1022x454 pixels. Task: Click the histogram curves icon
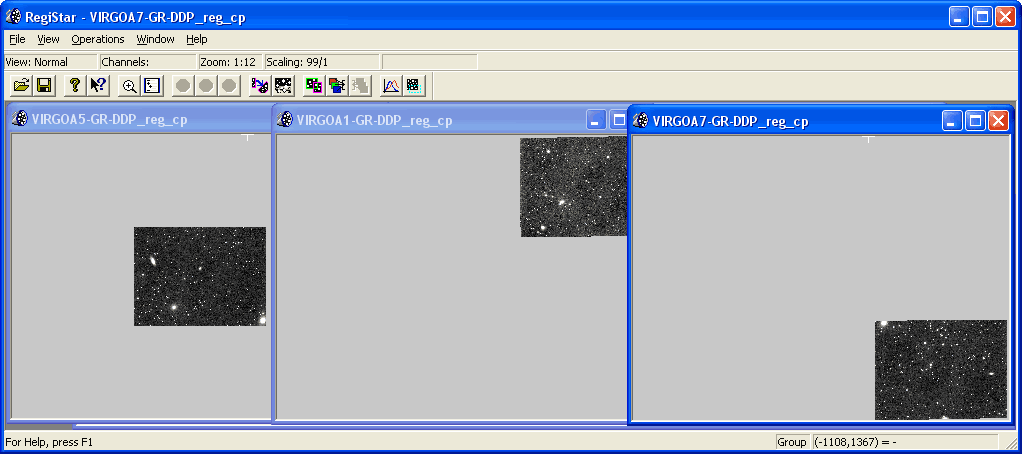click(x=391, y=86)
